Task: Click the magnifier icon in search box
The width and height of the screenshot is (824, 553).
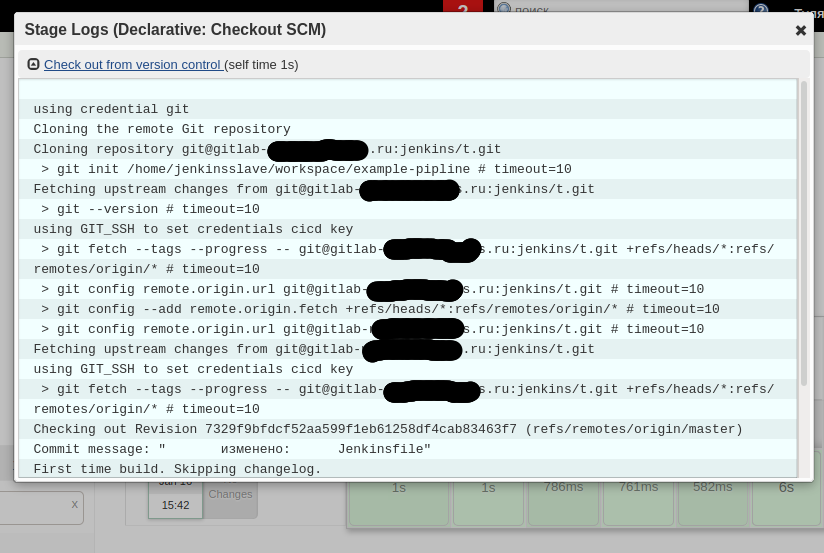Action: coord(504,9)
